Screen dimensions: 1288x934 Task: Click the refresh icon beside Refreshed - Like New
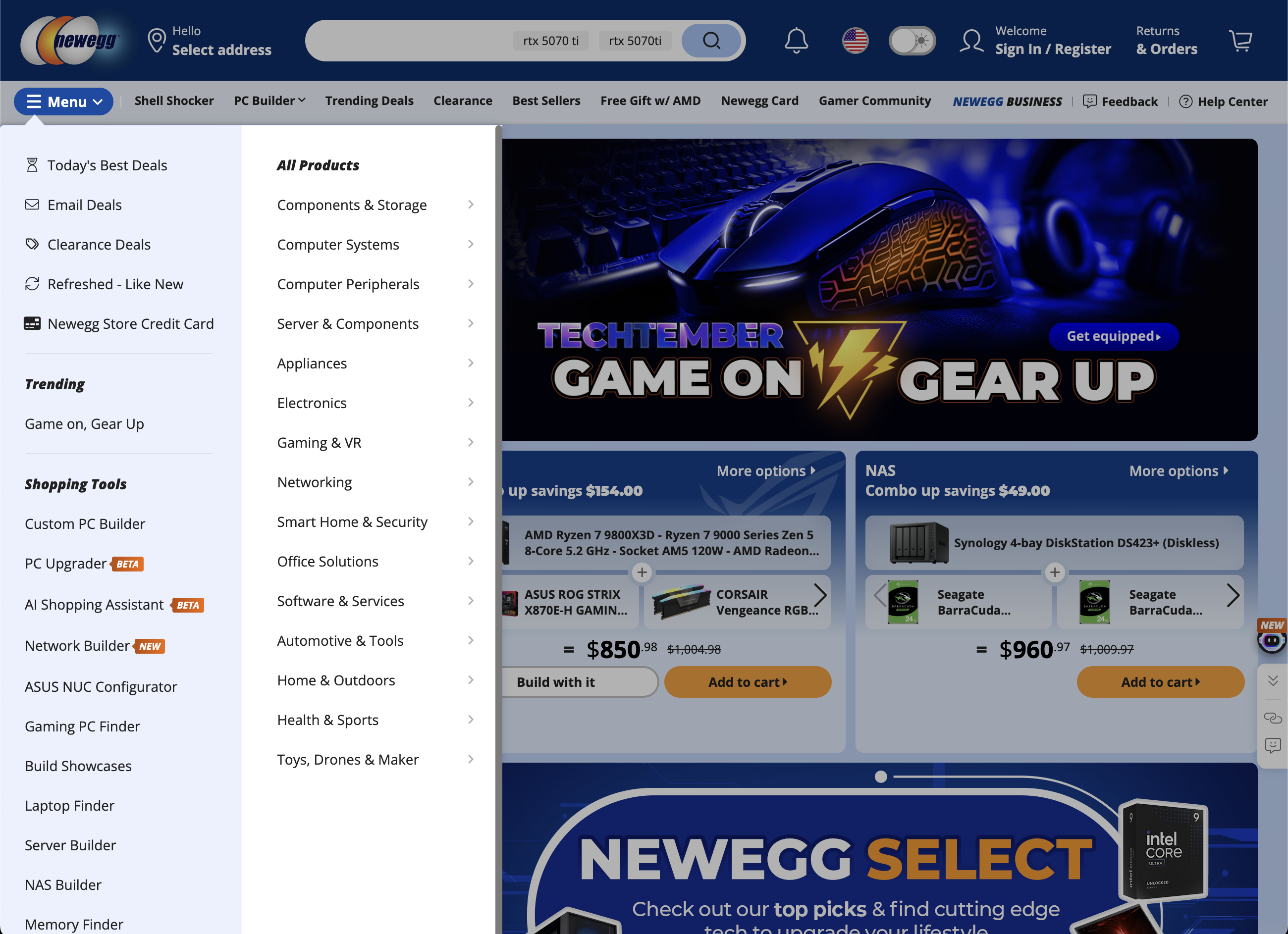tap(32, 284)
